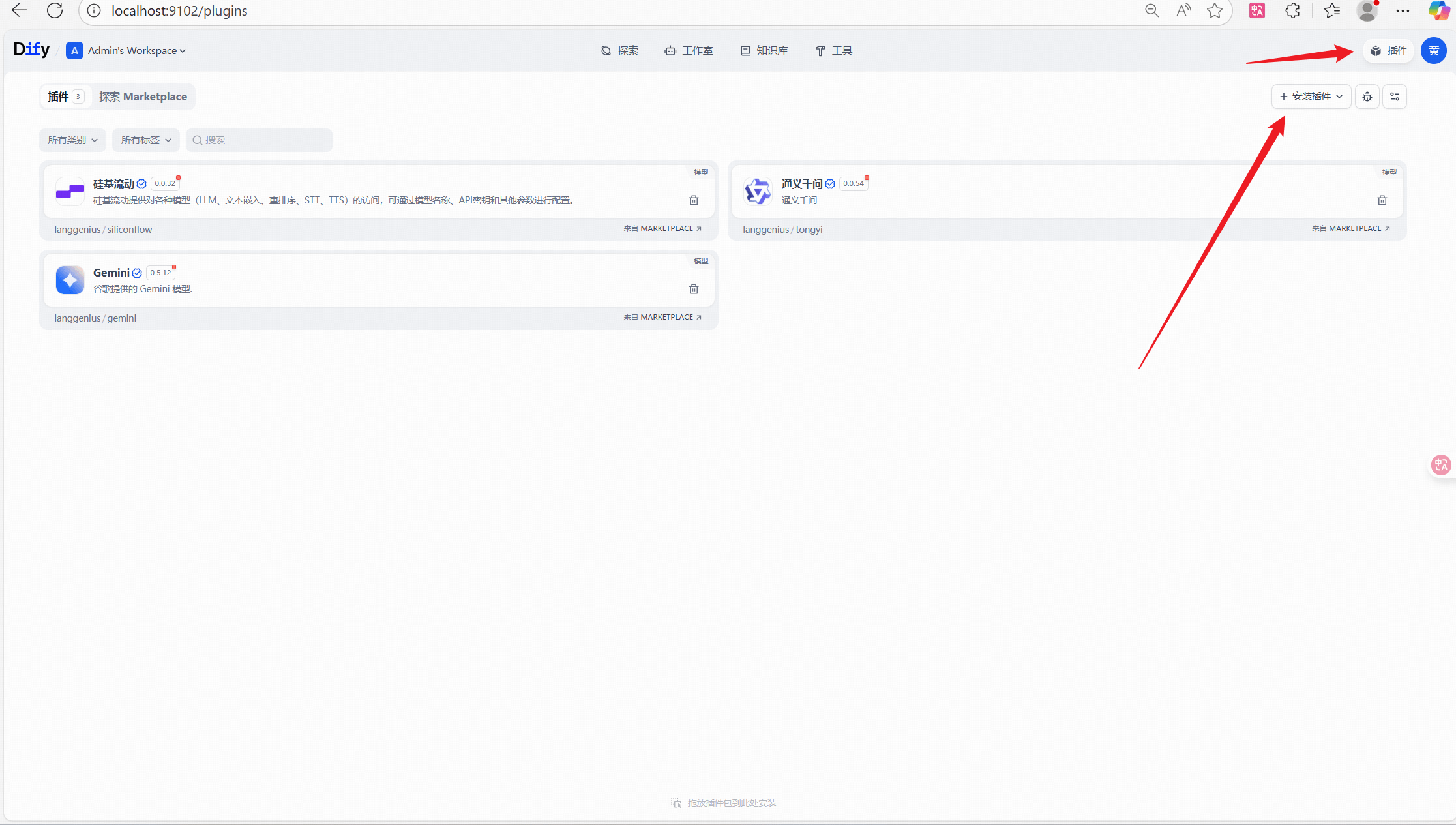1456x825 pixels.
Task: Click the trash icon for 通义千问 plugin
Action: tap(1382, 200)
